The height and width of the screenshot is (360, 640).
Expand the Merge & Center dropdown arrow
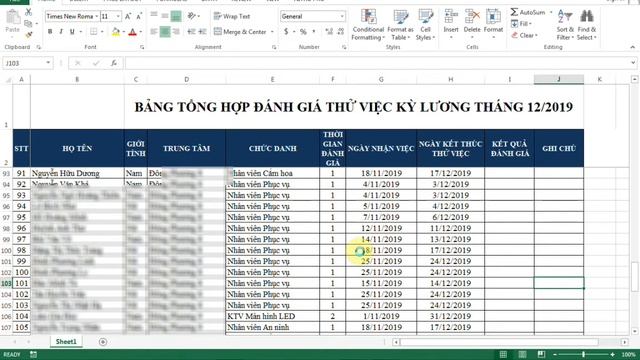point(272,31)
